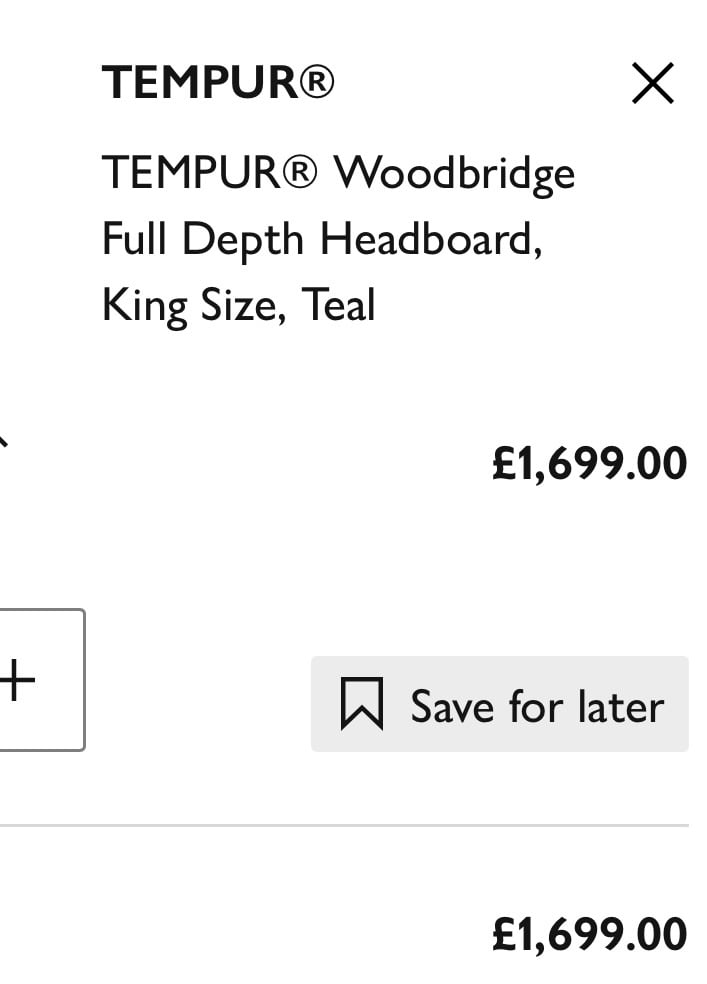Click the item price £1,699.00 below the title
Screen dimensions: 707x984
(x=589, y=464)
